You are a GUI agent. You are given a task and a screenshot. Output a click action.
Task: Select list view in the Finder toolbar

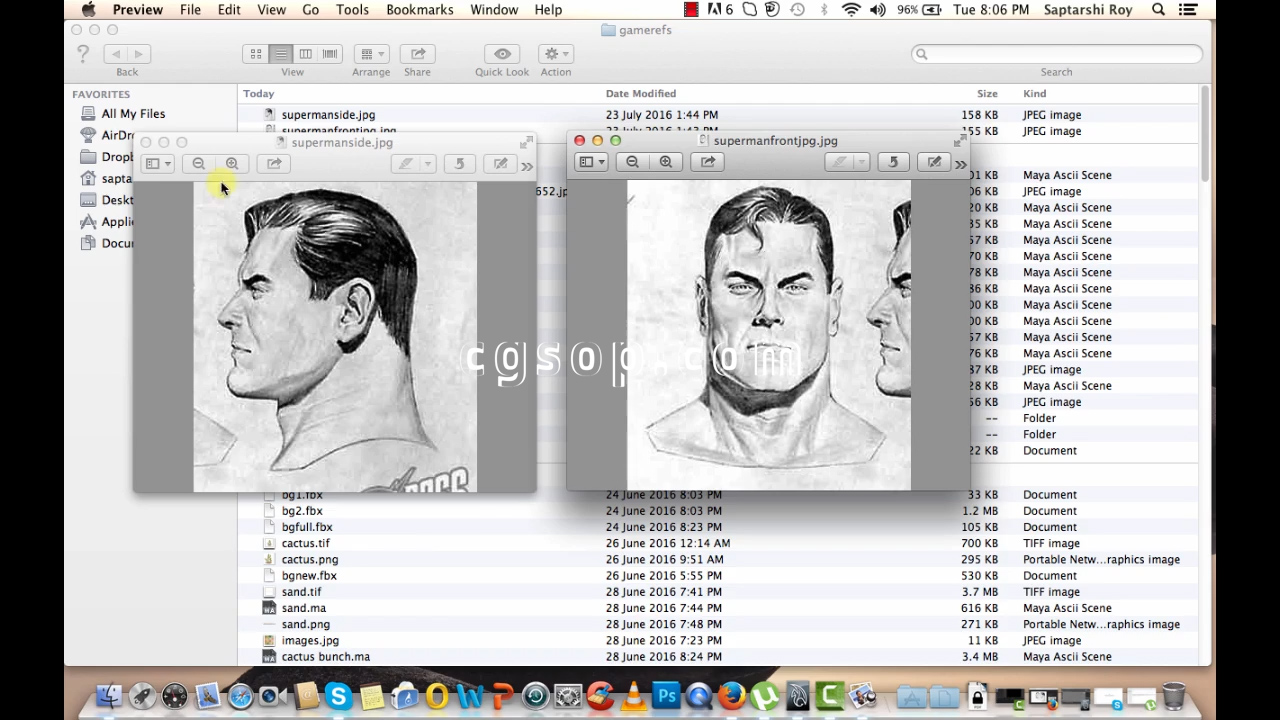tap(281, 54)
